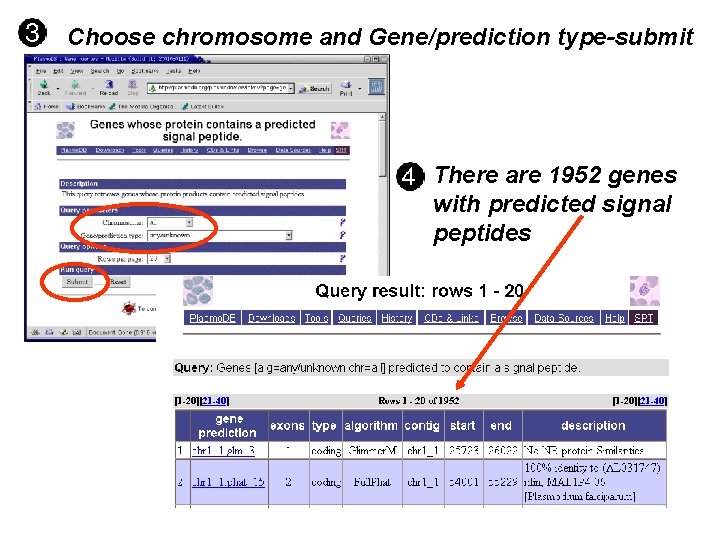The image size is (720, 540).
Task: Click PlasmoDB link in query form navbar
Action: pos(74,151)
